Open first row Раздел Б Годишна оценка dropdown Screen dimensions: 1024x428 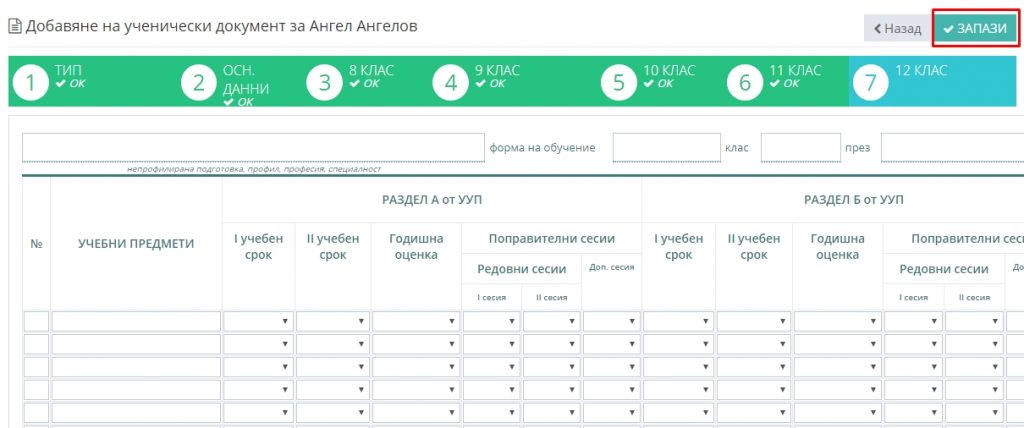(x=837, y=321)
